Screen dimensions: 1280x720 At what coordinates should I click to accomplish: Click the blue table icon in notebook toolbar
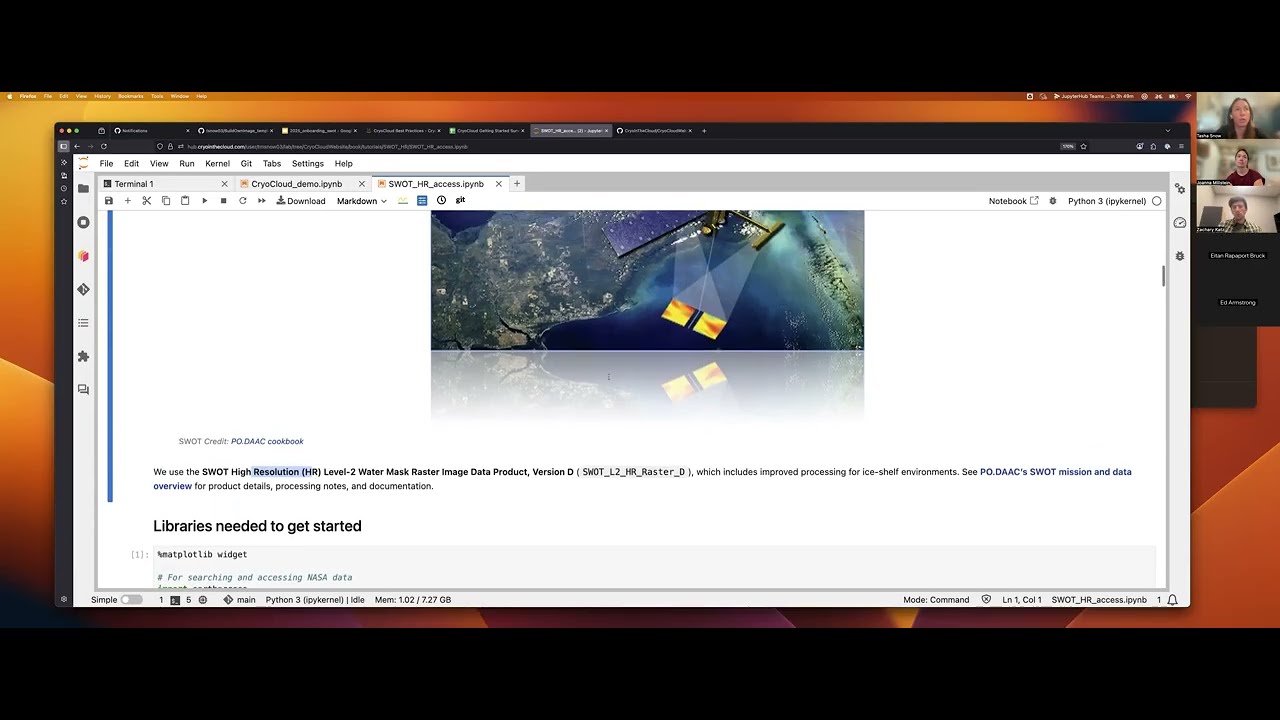422,201
